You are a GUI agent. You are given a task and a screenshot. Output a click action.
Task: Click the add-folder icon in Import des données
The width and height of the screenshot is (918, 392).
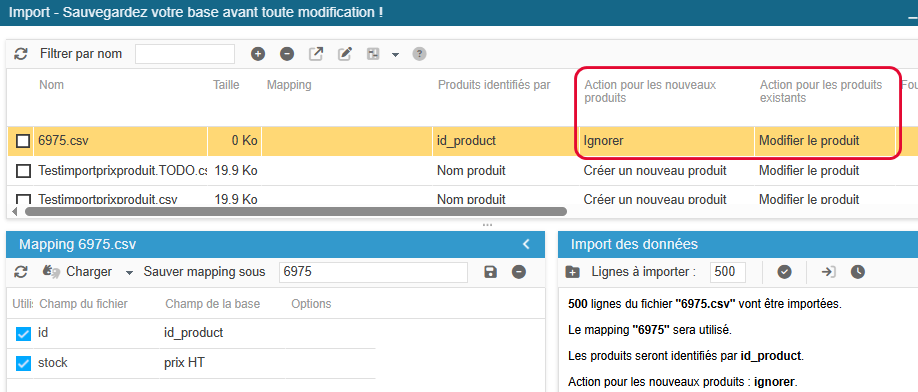tap(573, 272)
